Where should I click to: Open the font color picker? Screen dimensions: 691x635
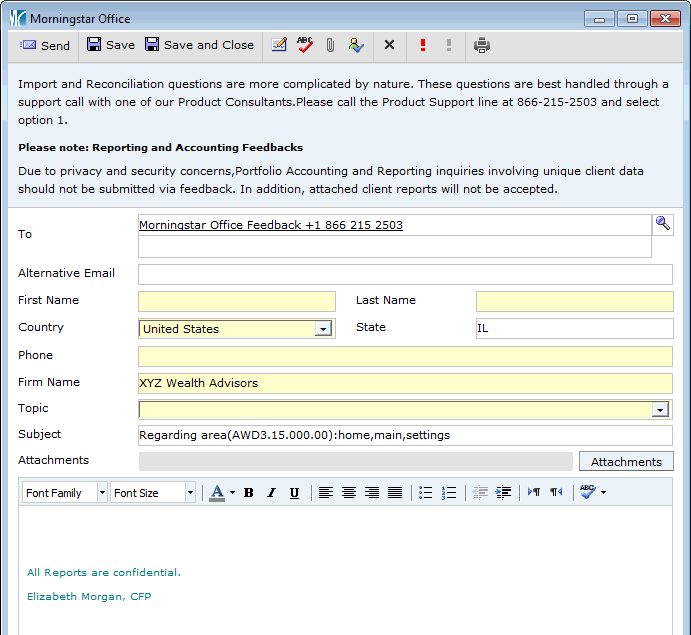232,493
